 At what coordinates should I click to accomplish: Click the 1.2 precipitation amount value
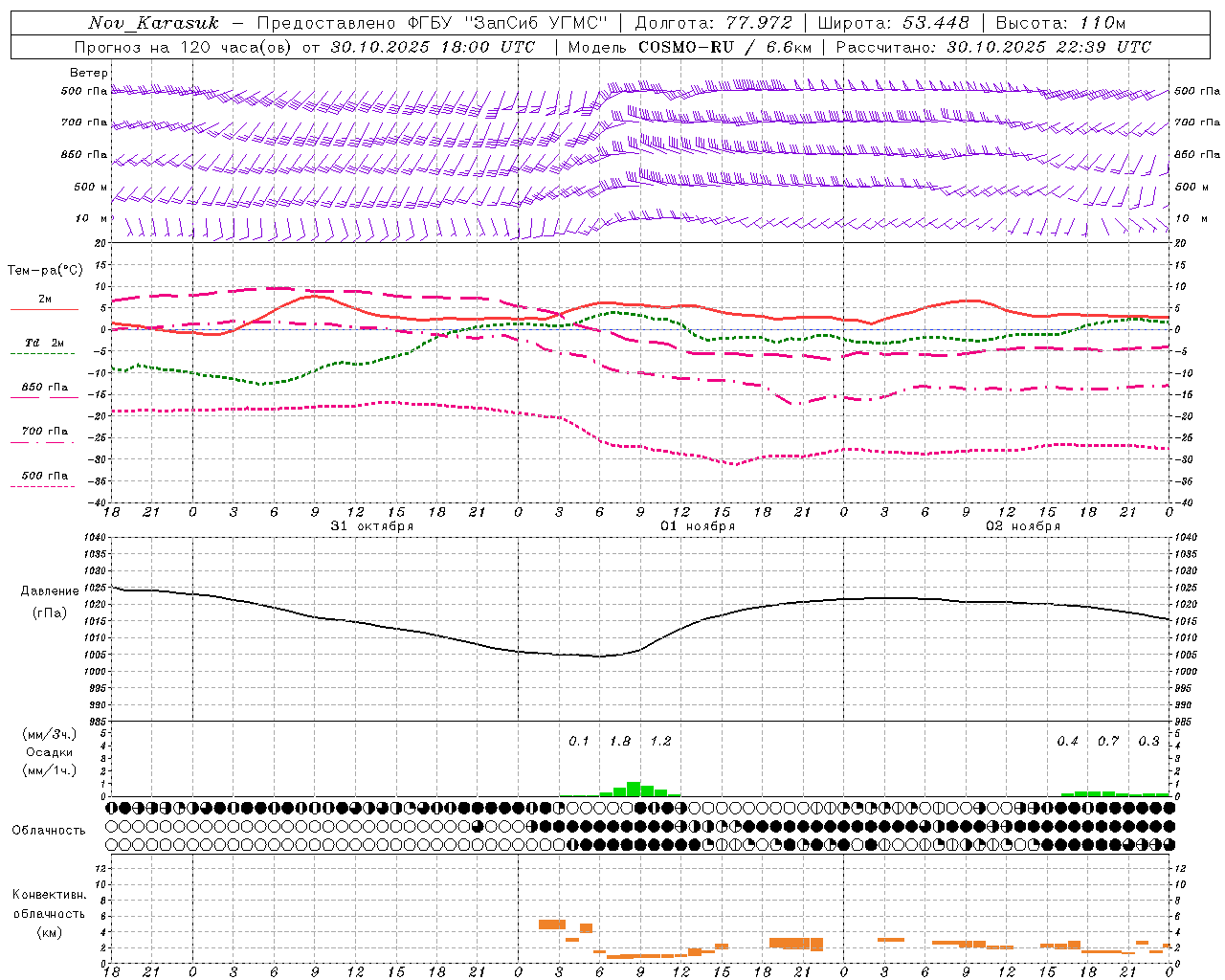(660, 742)
